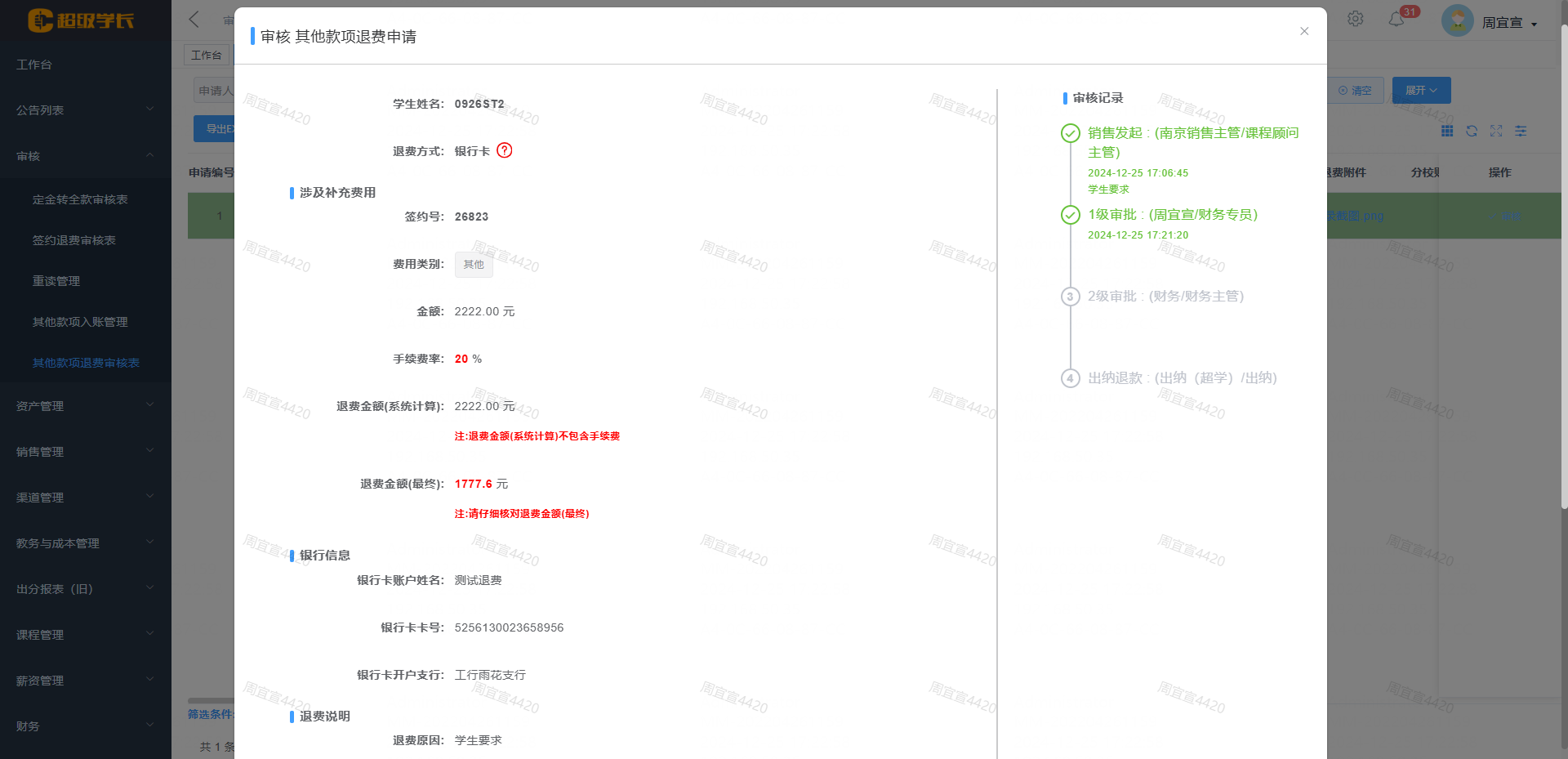This screenshot has height=759, width=1568.
Task: Expand the 展开 filter dropdown button
Action: (x=1421, y=91)
